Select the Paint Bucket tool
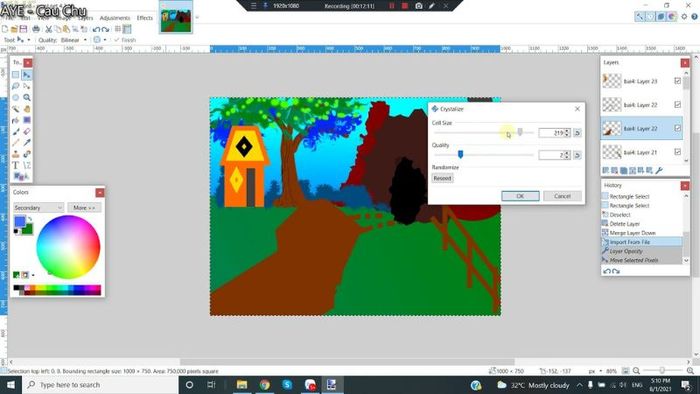Image resolution: width=700 pixels, height=394 pixels. tap(16, 120)
